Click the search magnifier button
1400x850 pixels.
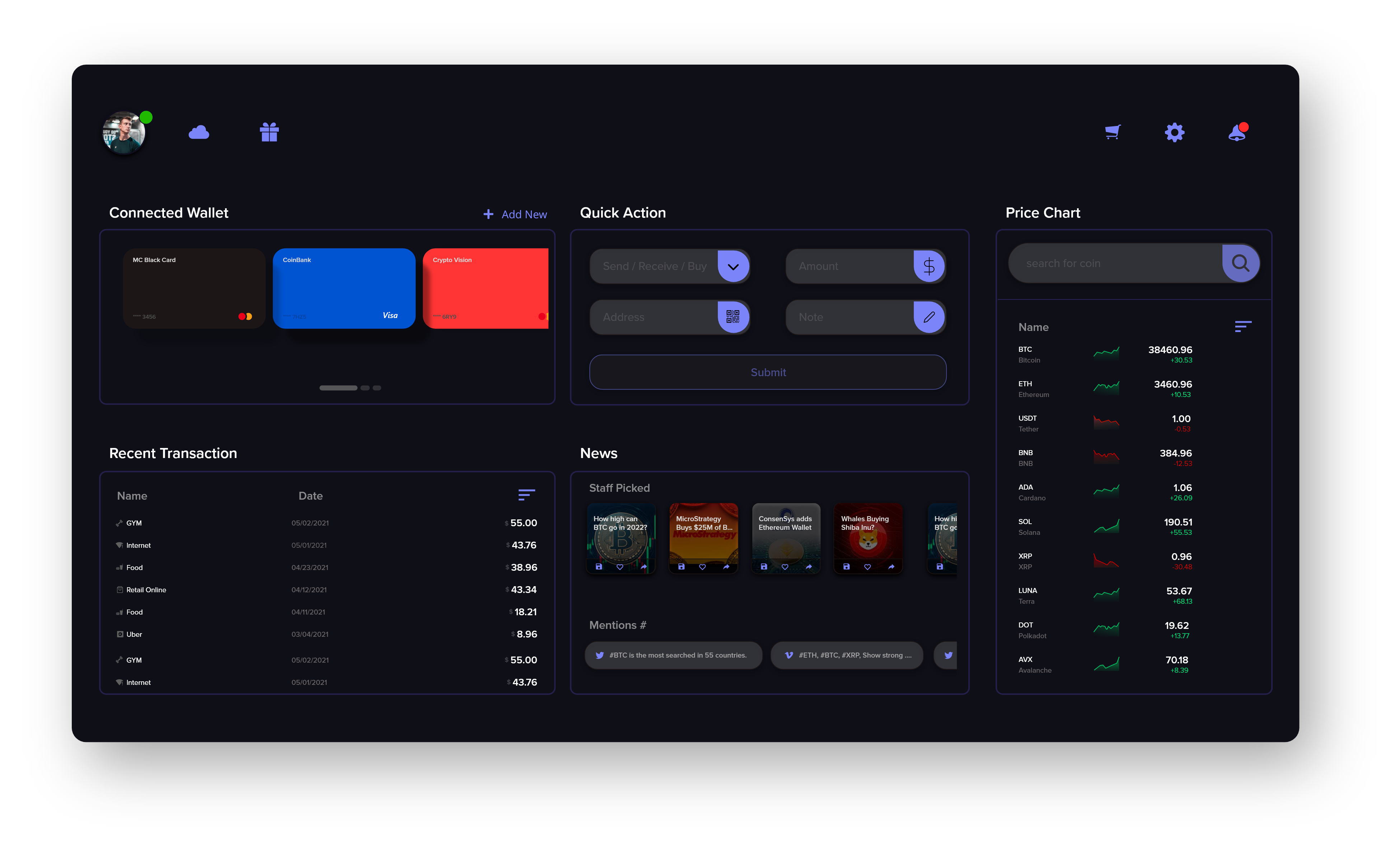(1240, 263)
